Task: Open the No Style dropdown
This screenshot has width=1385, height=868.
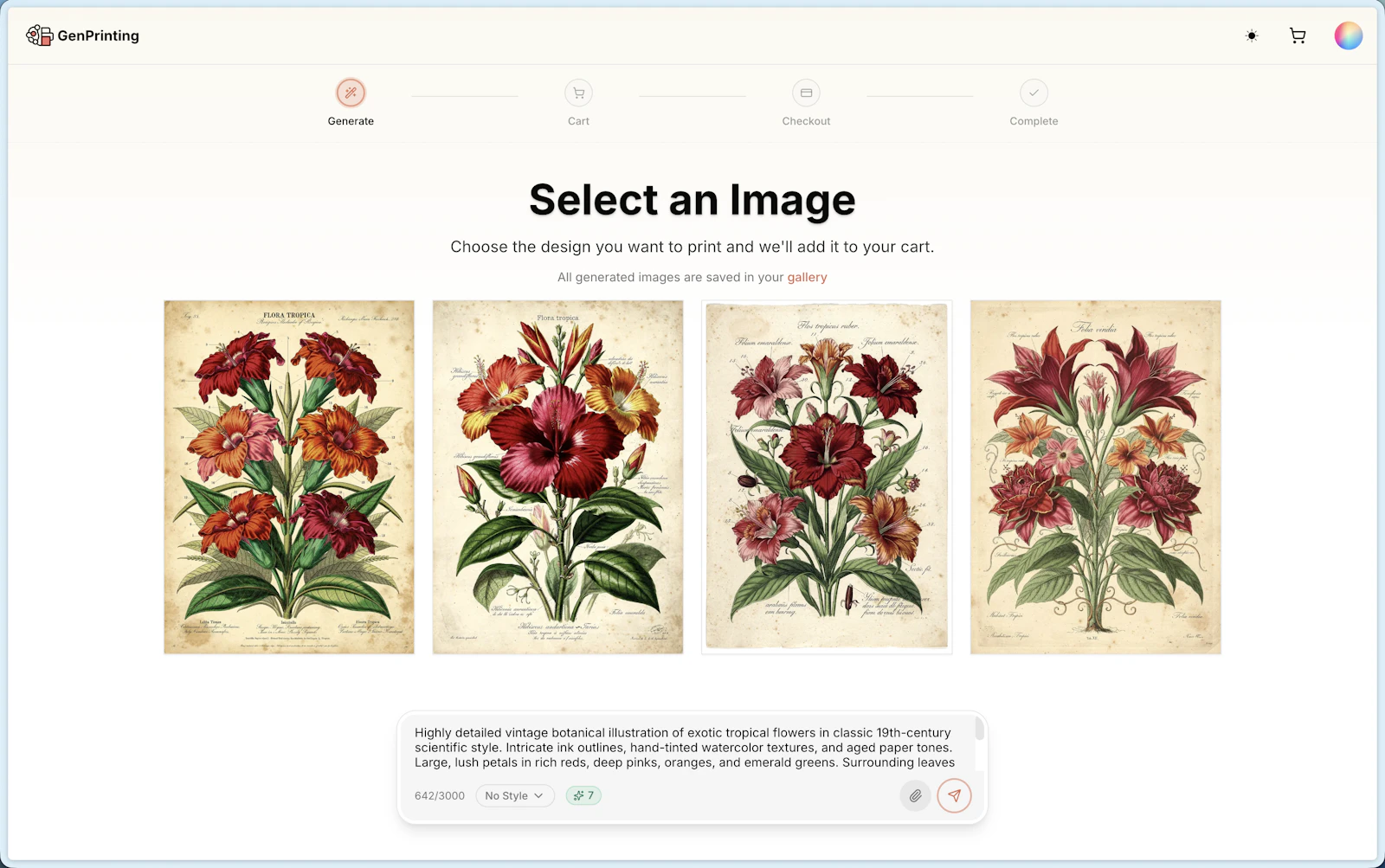Action: tap(515, 795)
